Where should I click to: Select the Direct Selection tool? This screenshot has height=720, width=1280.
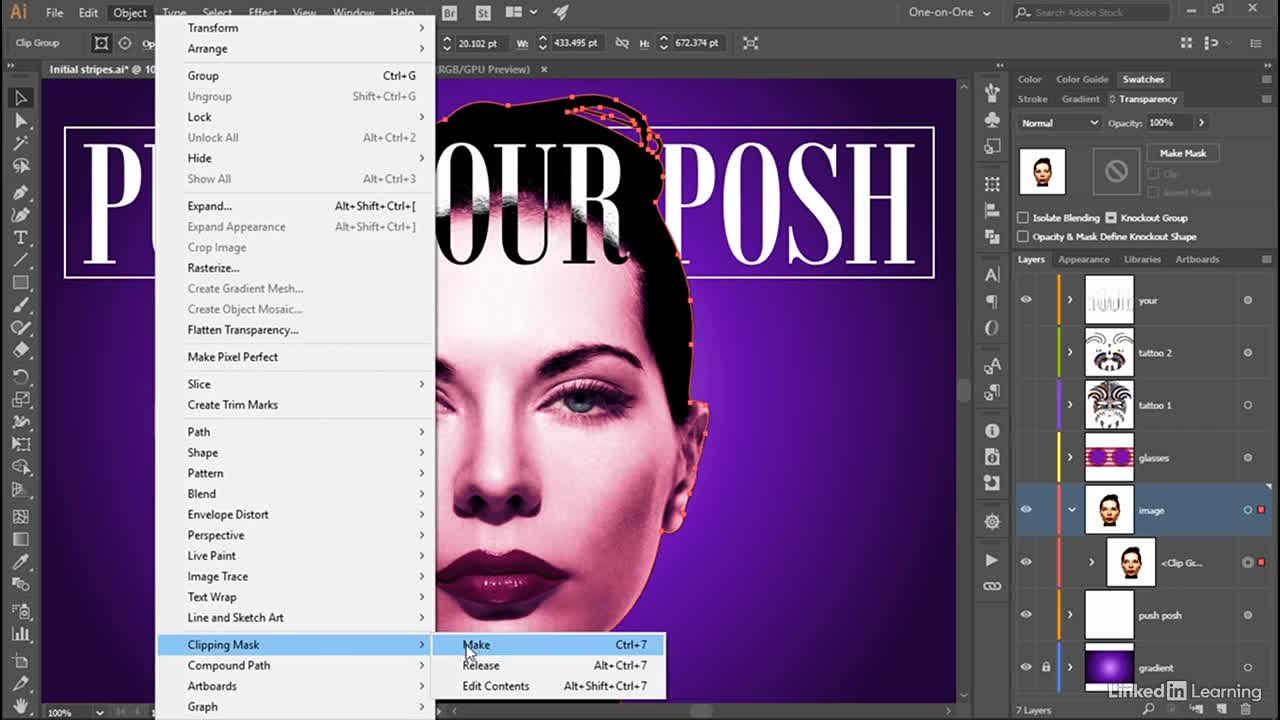point(21,121)
